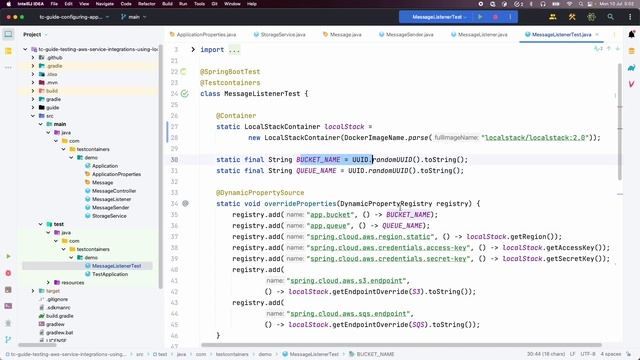Collapse the src folder
This screenshot has width=640, height=360.
(33, 116)
